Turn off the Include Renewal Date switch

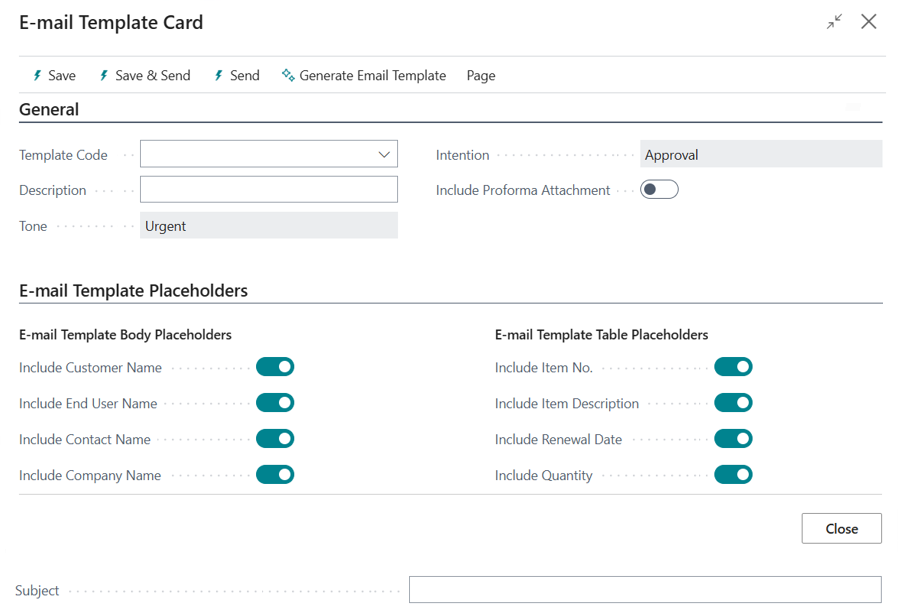[x=733, y=439]
